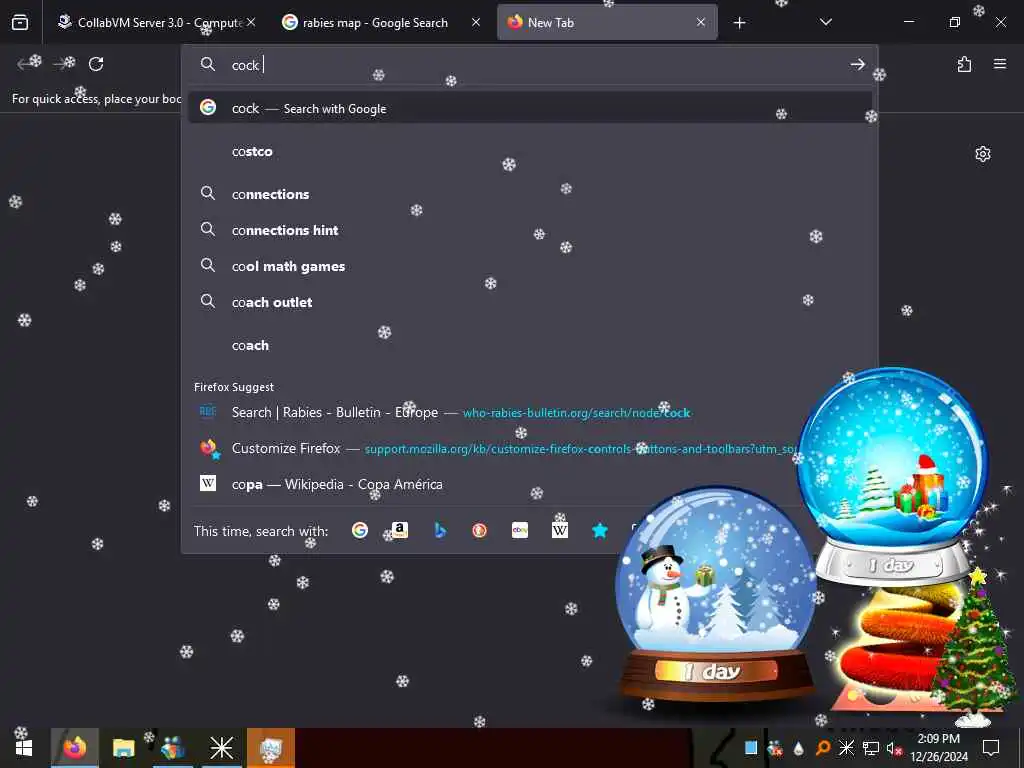Search this time with DuckDuckGo icon

click(x=479, y=530)
